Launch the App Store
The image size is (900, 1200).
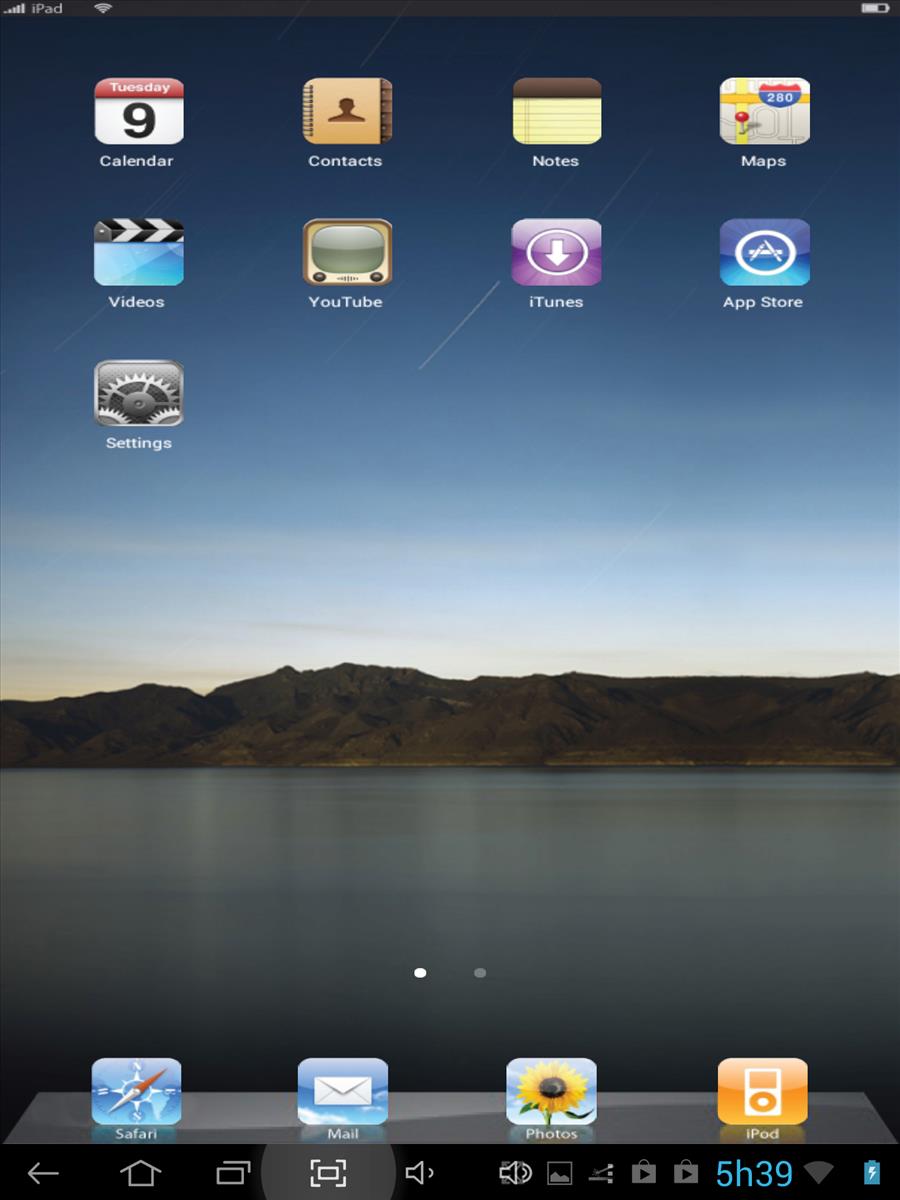coord(765,253)
